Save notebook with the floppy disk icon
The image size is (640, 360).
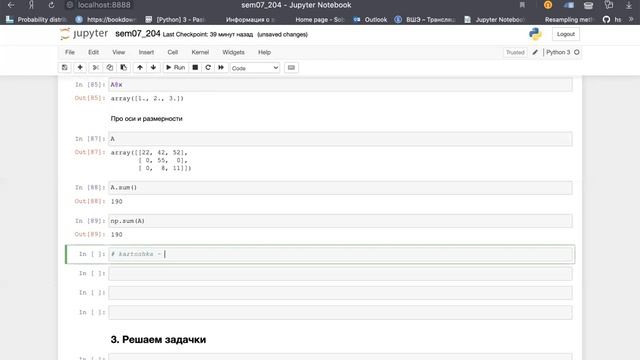coord(64,68)
